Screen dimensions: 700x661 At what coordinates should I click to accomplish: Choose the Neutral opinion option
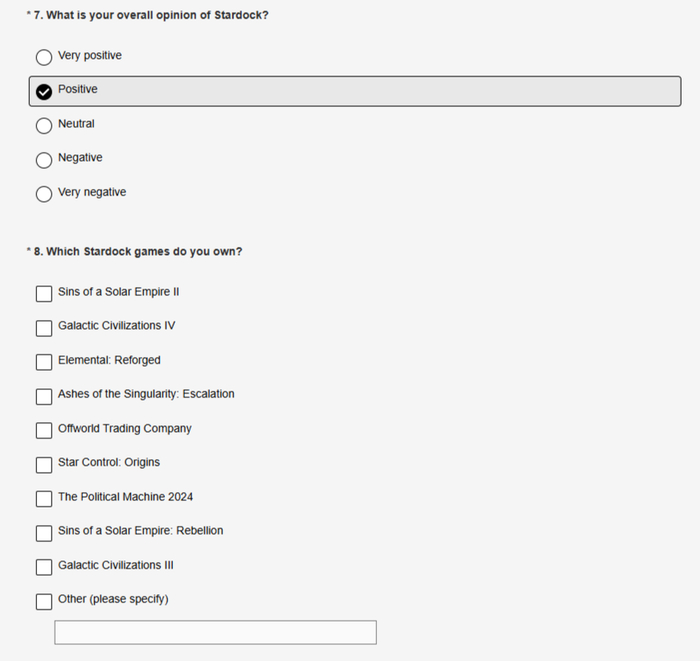point(44,125)
